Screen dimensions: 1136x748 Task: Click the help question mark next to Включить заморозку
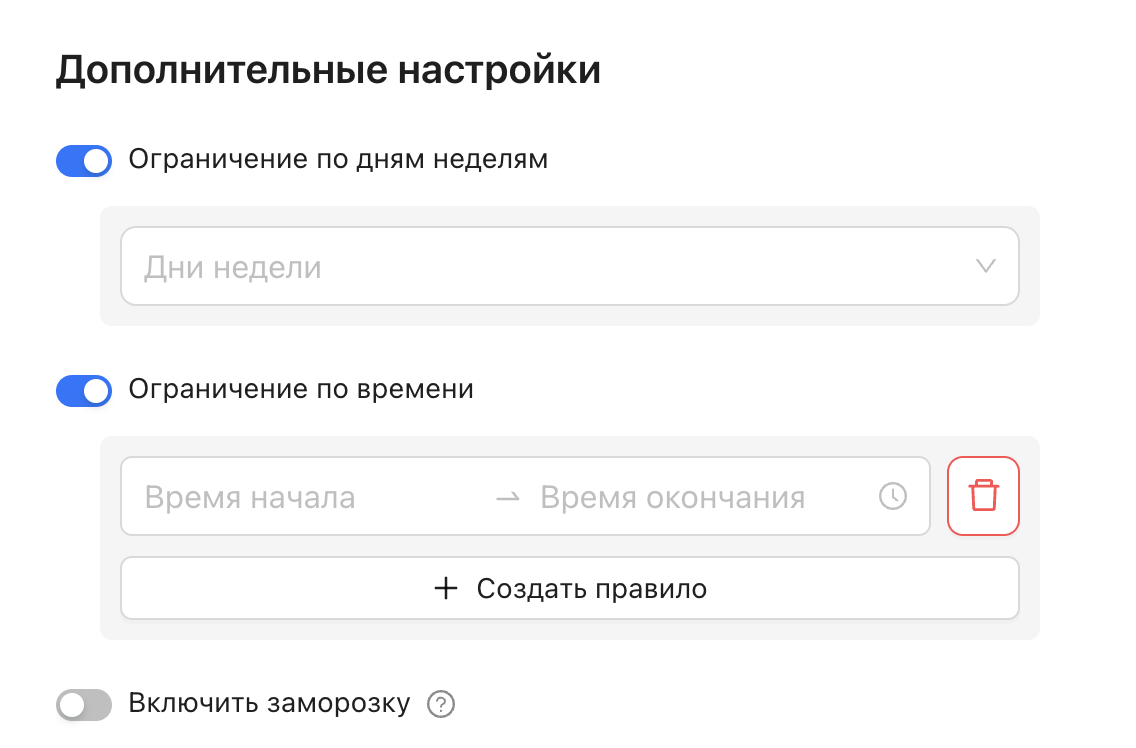pyautogui.click(x=440, y=705)
